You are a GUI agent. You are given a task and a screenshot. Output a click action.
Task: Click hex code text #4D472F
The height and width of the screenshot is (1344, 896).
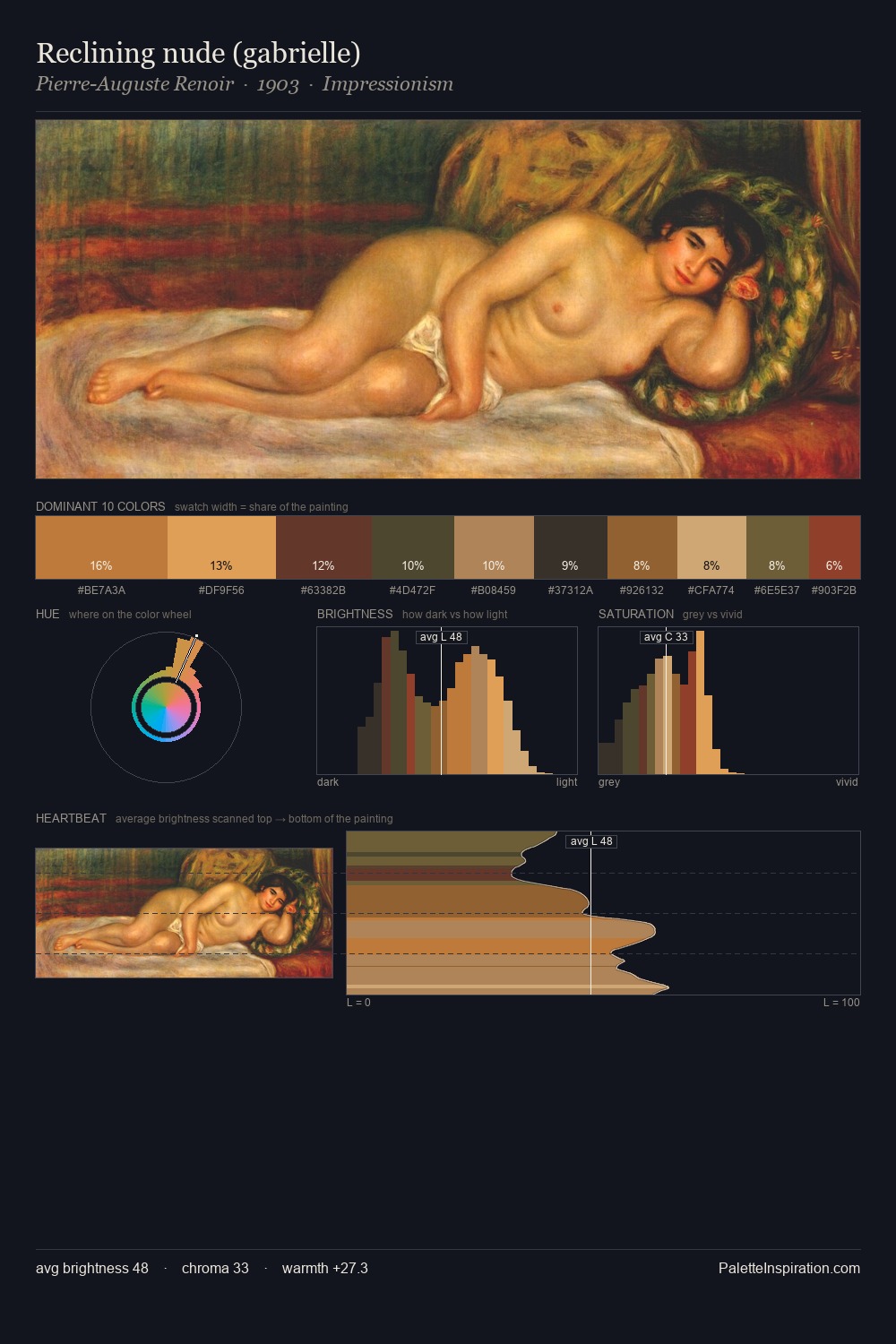pyautogui.click(x=412, y=590)
